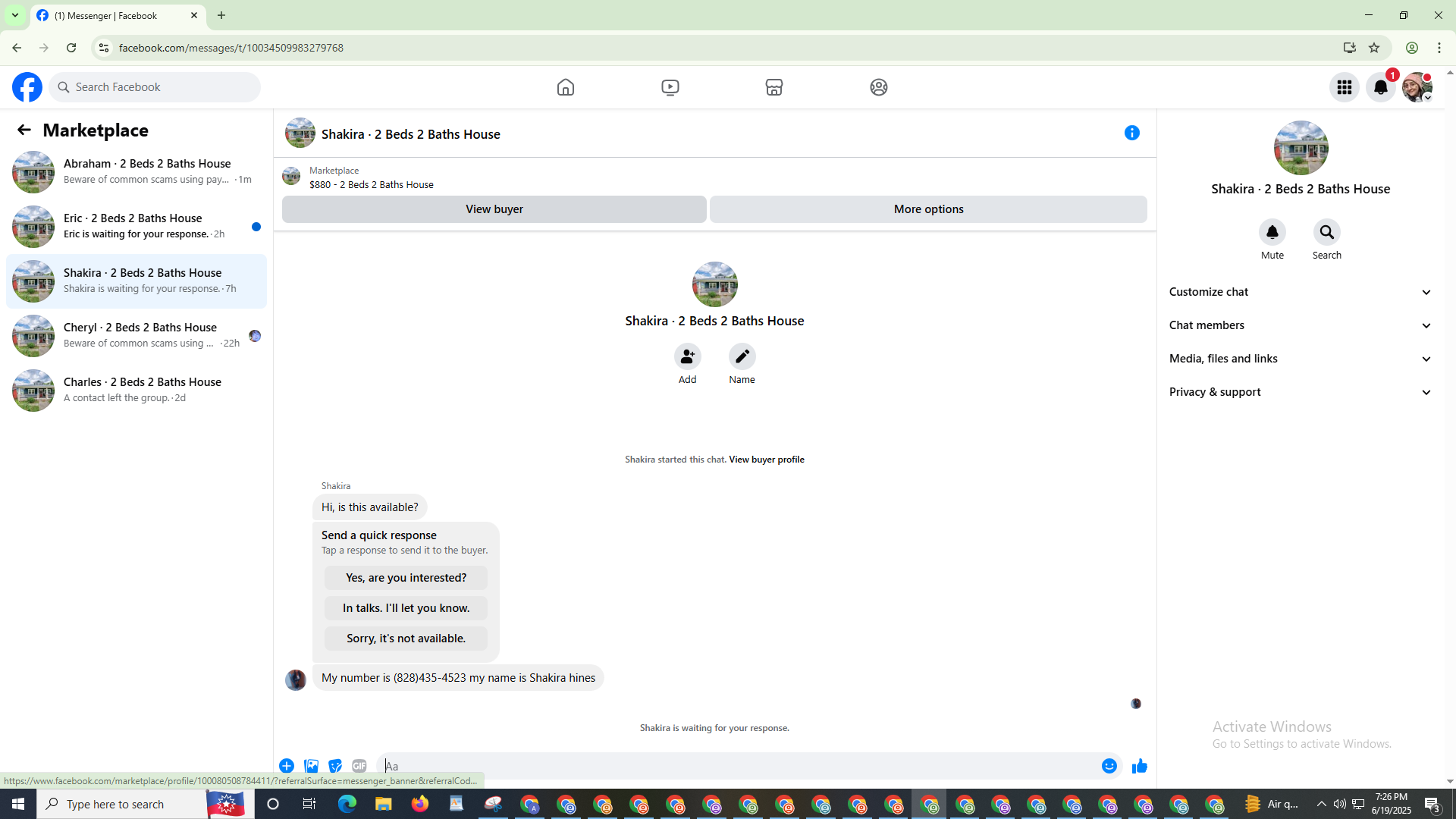
Task: Click the More options button
Action: (928, 209)
